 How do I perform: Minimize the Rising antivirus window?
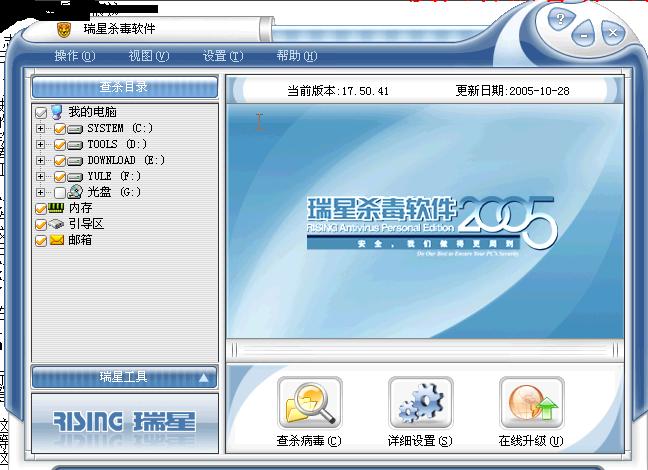[584, 34]
